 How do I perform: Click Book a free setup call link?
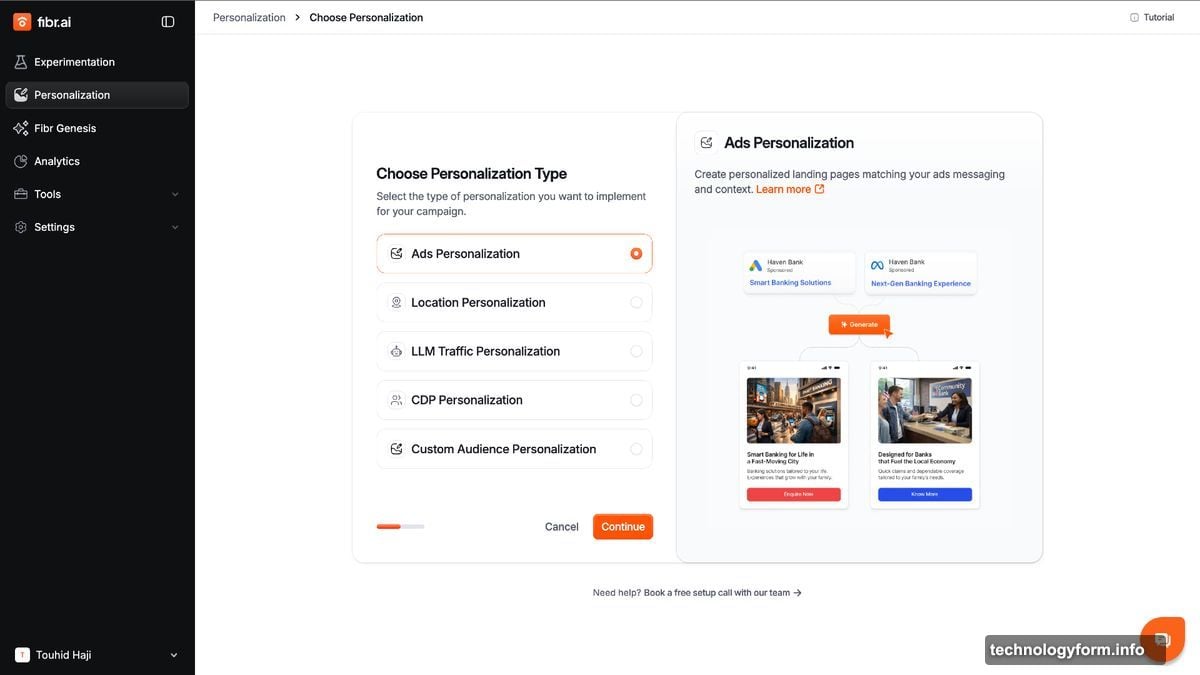point(722,593)
